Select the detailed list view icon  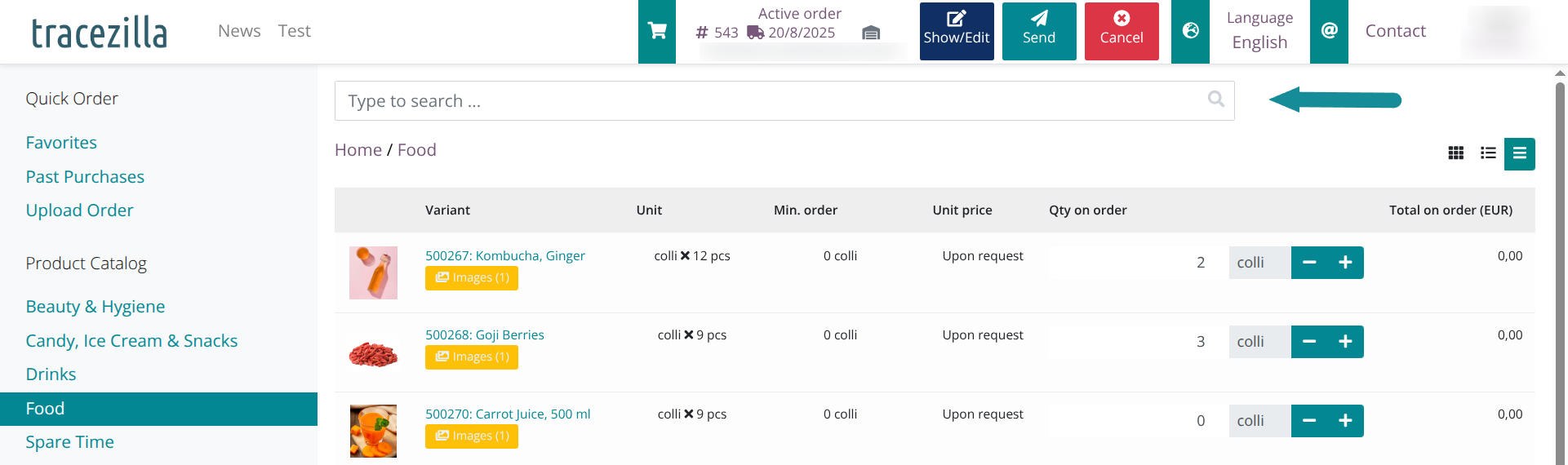(x=1519, y=153)
